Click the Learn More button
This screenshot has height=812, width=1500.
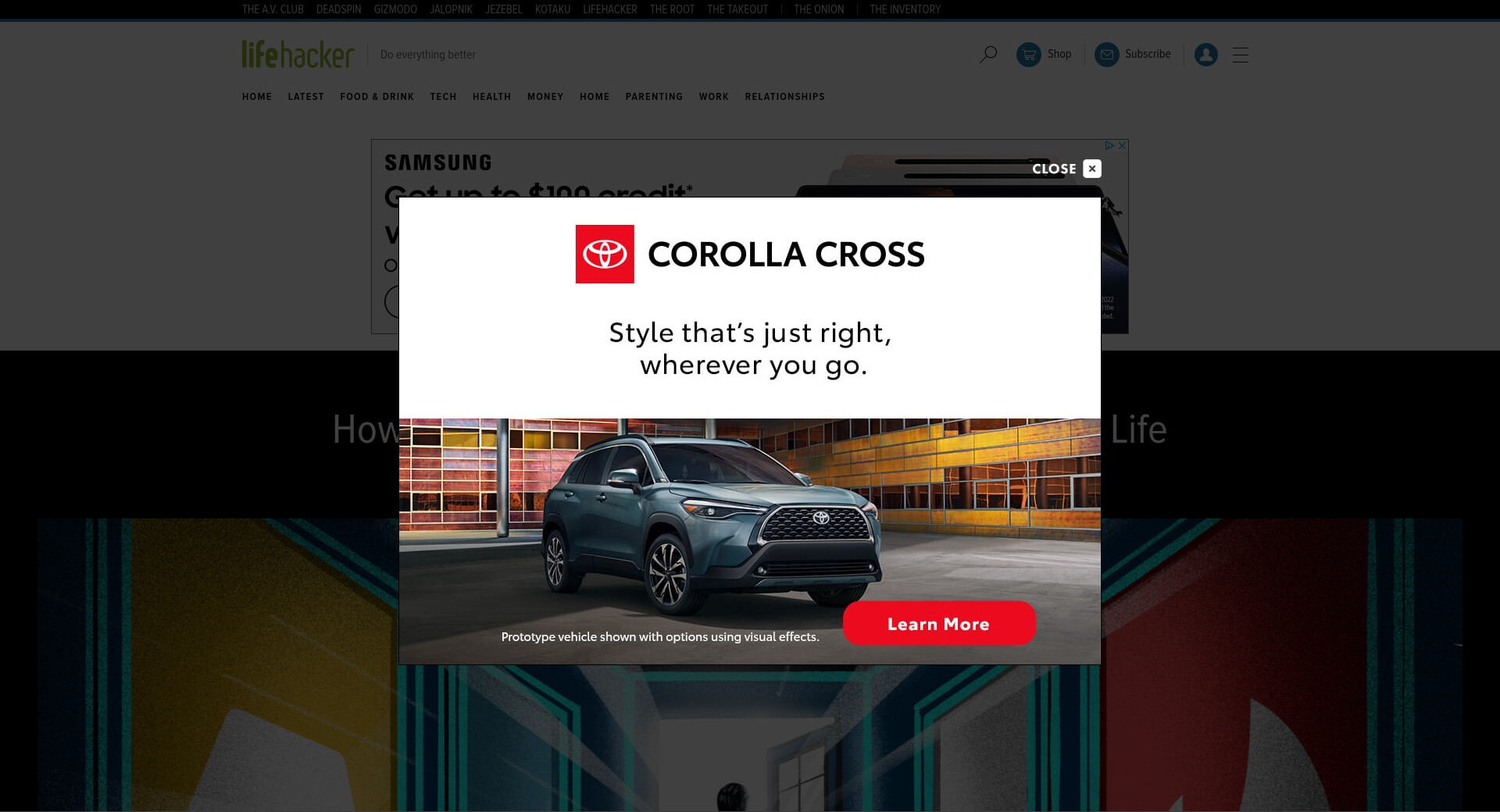click(939, 623)
